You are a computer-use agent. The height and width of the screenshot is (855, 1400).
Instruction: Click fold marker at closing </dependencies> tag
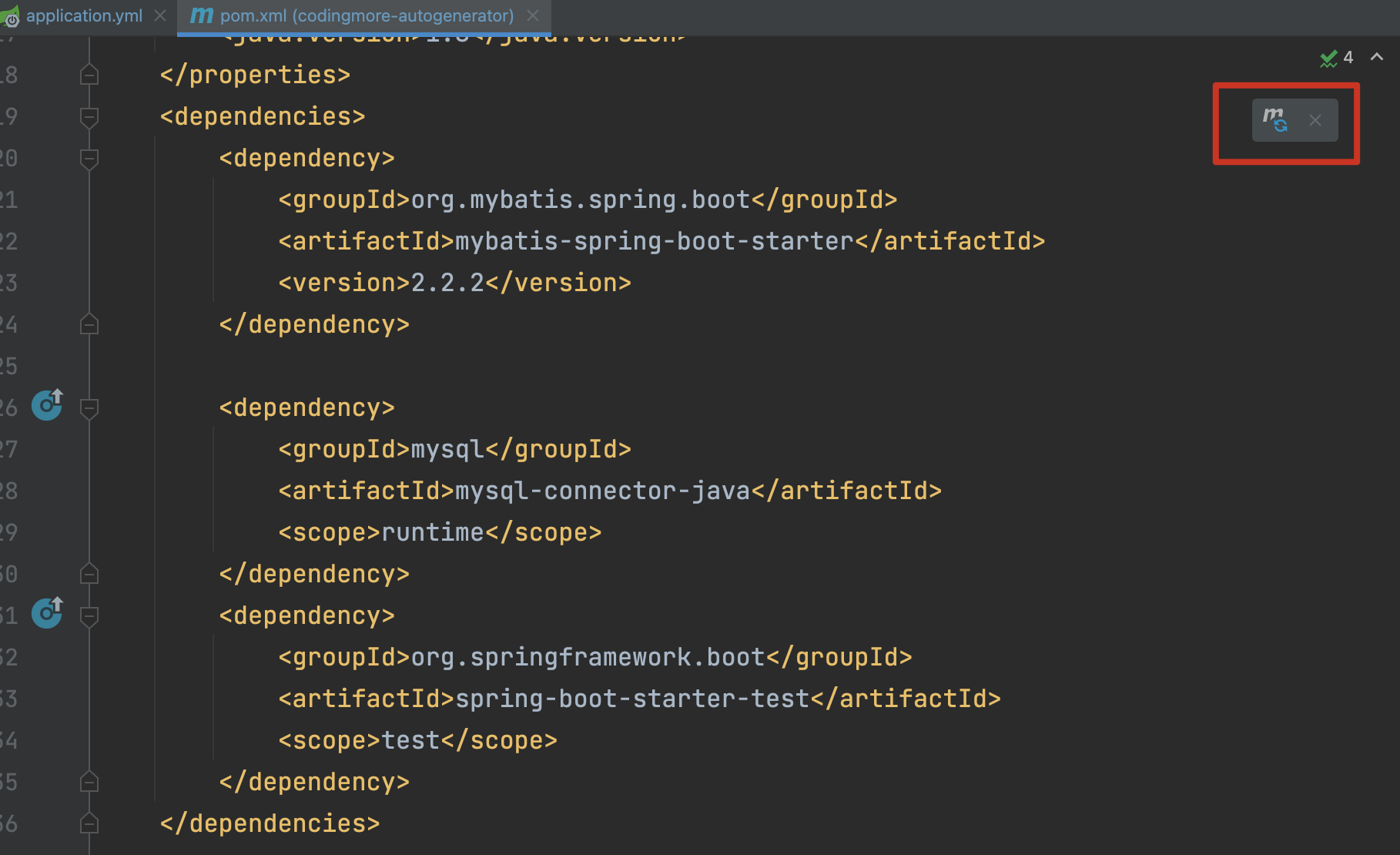[x=89, y=824]
